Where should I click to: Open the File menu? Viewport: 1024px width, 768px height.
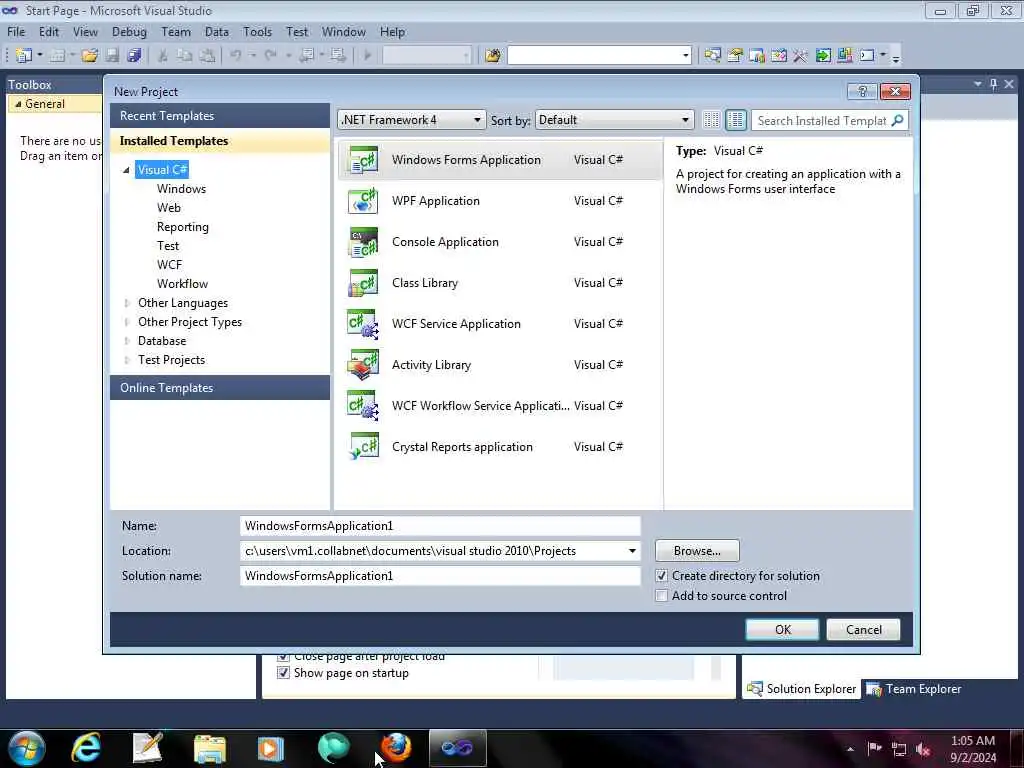click(x=16, y=32)
